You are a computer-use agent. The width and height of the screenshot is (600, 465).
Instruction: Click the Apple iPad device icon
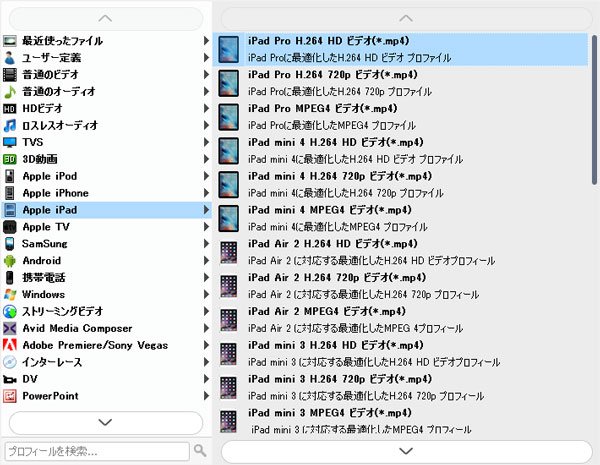click(10, 210)
